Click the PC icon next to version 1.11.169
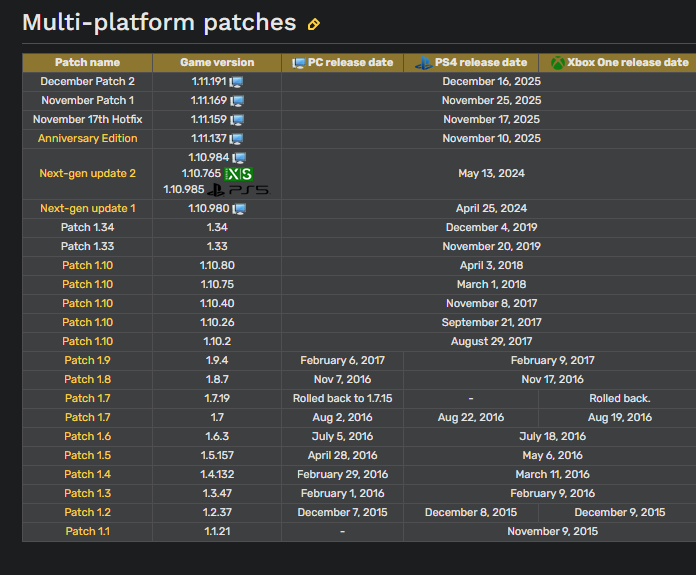696x575 pixels. [x=237, y=101]
